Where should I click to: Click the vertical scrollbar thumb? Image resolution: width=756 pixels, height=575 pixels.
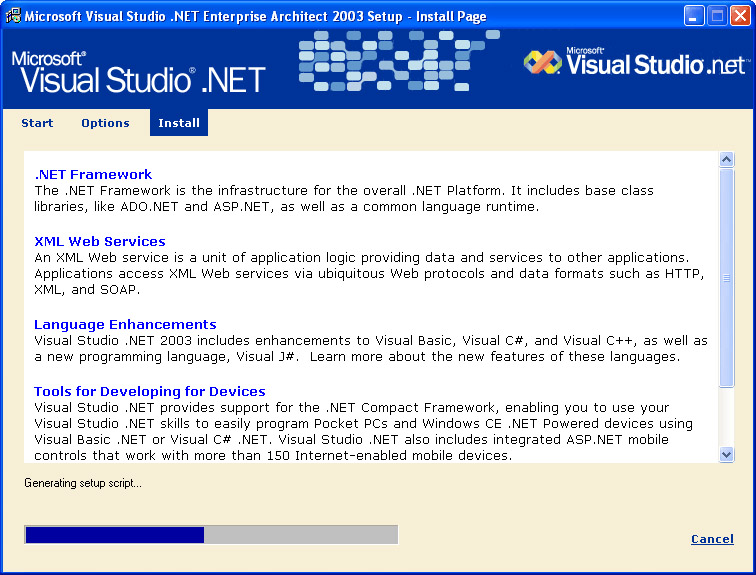point(727,277)
